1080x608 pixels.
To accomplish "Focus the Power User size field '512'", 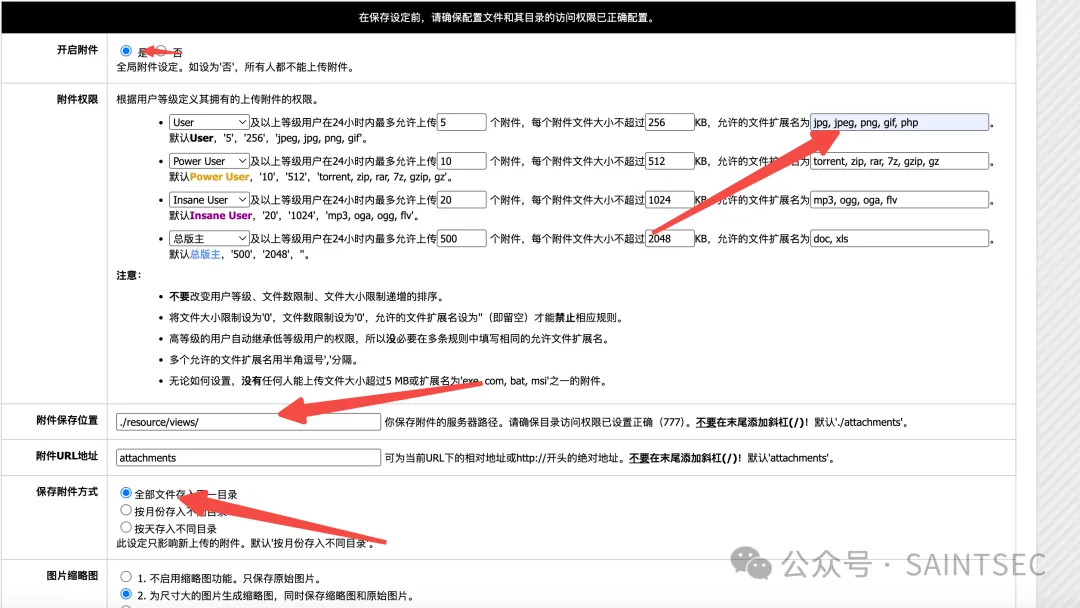I will (x=669, y=161).
